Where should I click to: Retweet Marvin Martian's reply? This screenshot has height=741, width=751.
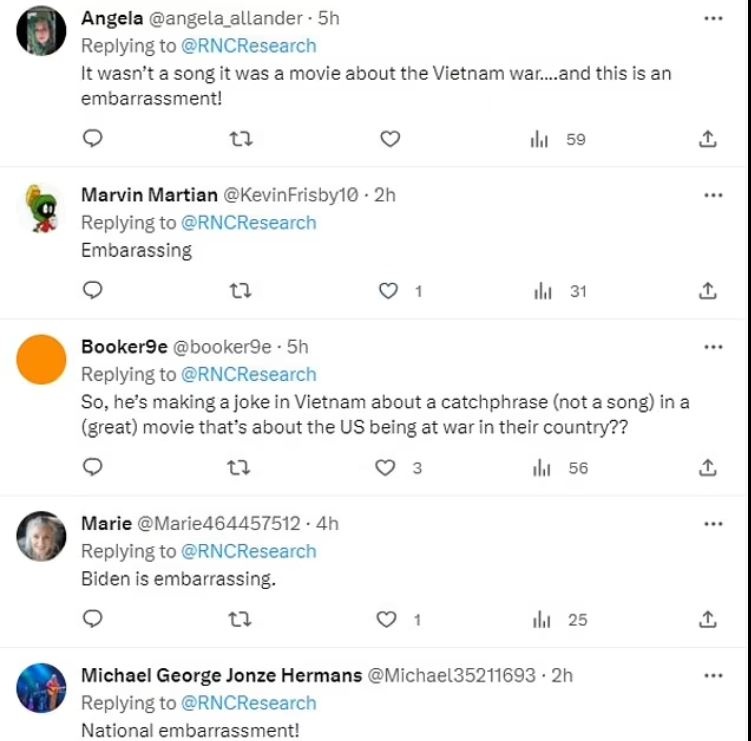(240, 291)
